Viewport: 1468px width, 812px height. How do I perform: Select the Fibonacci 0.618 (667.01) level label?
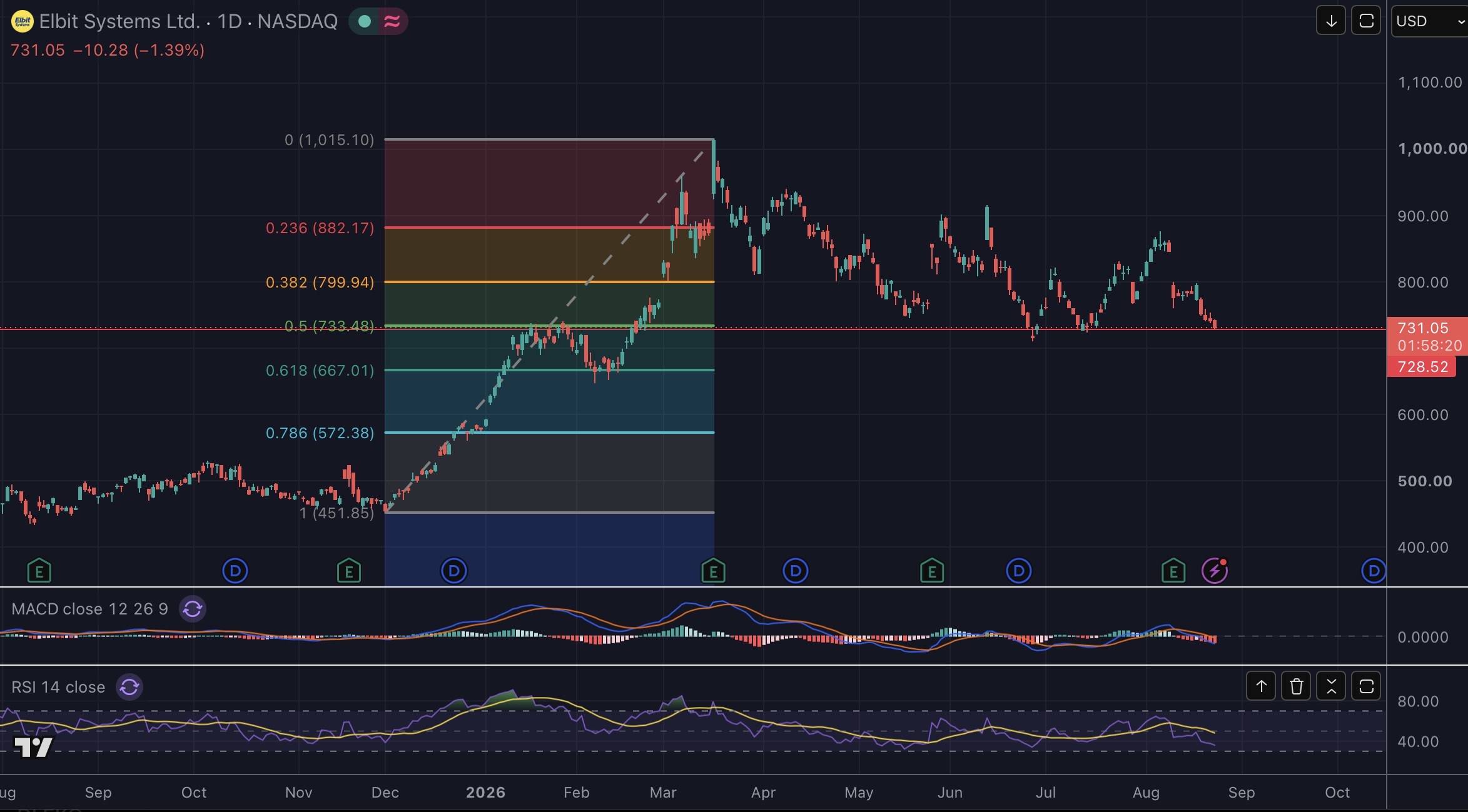pyautogui.click(x=320, y=371)
